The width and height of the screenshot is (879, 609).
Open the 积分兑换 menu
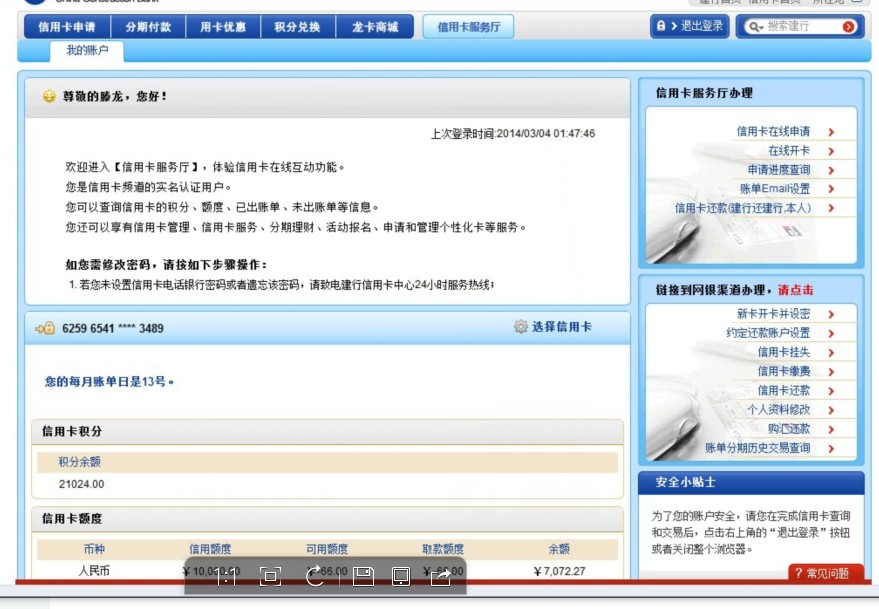pos(297,26)
